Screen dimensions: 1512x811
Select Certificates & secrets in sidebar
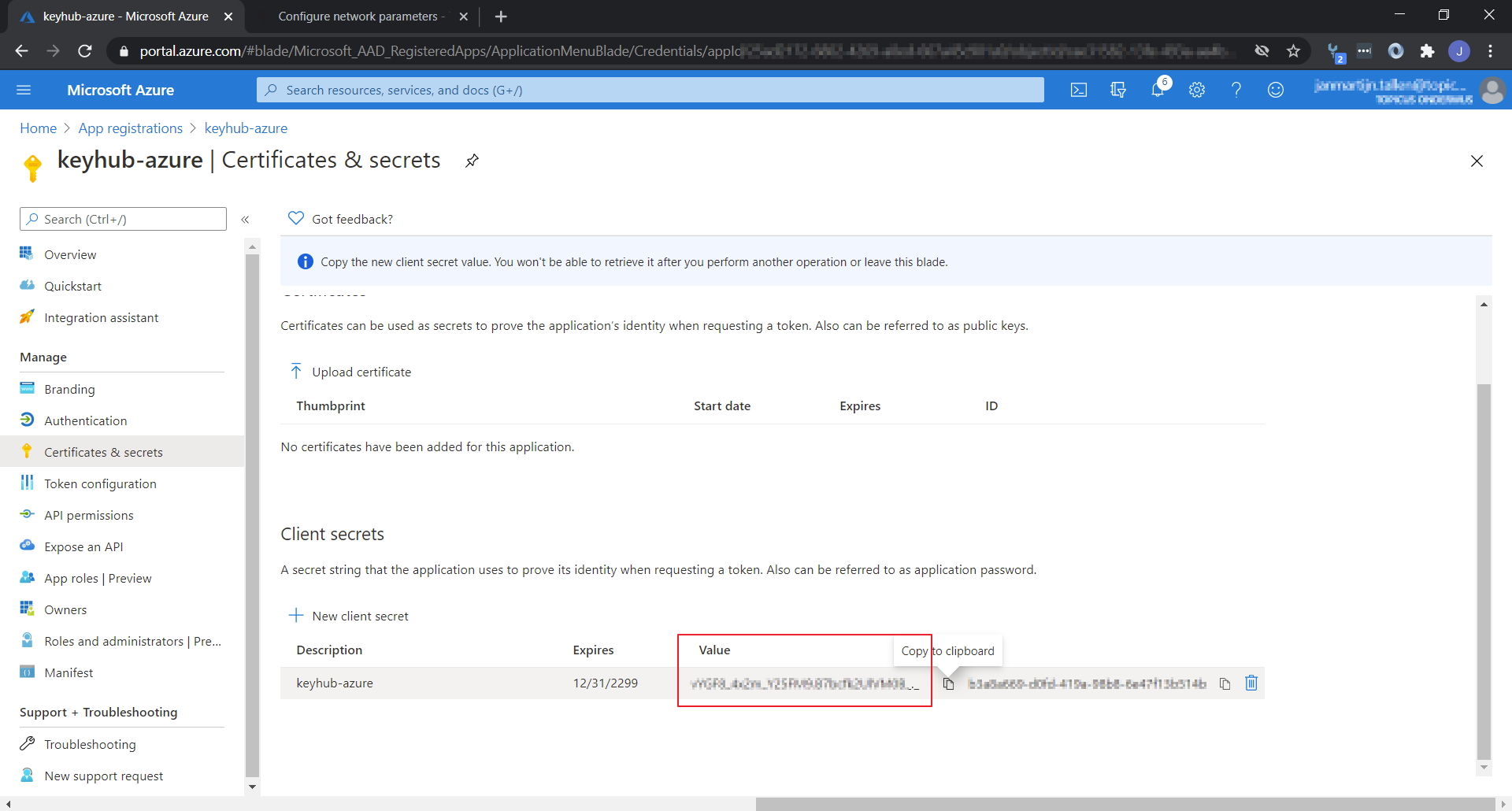(122, 452)
